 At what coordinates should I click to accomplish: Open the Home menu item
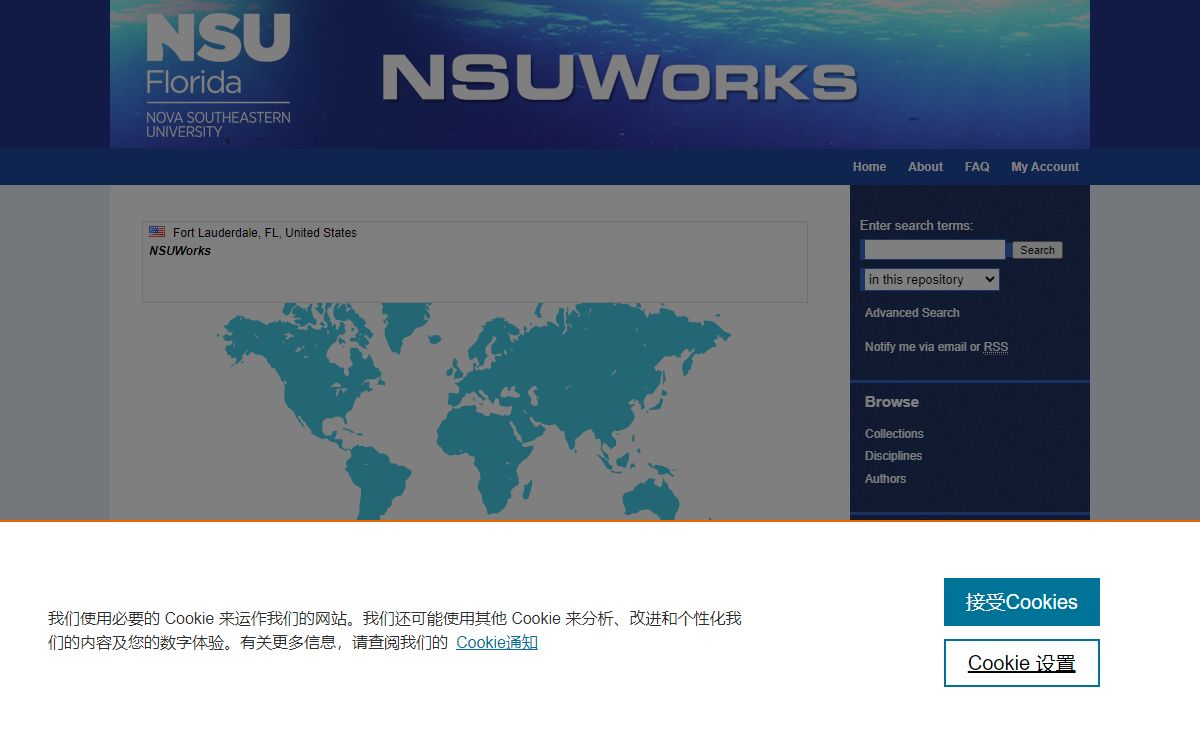(869, 167)
